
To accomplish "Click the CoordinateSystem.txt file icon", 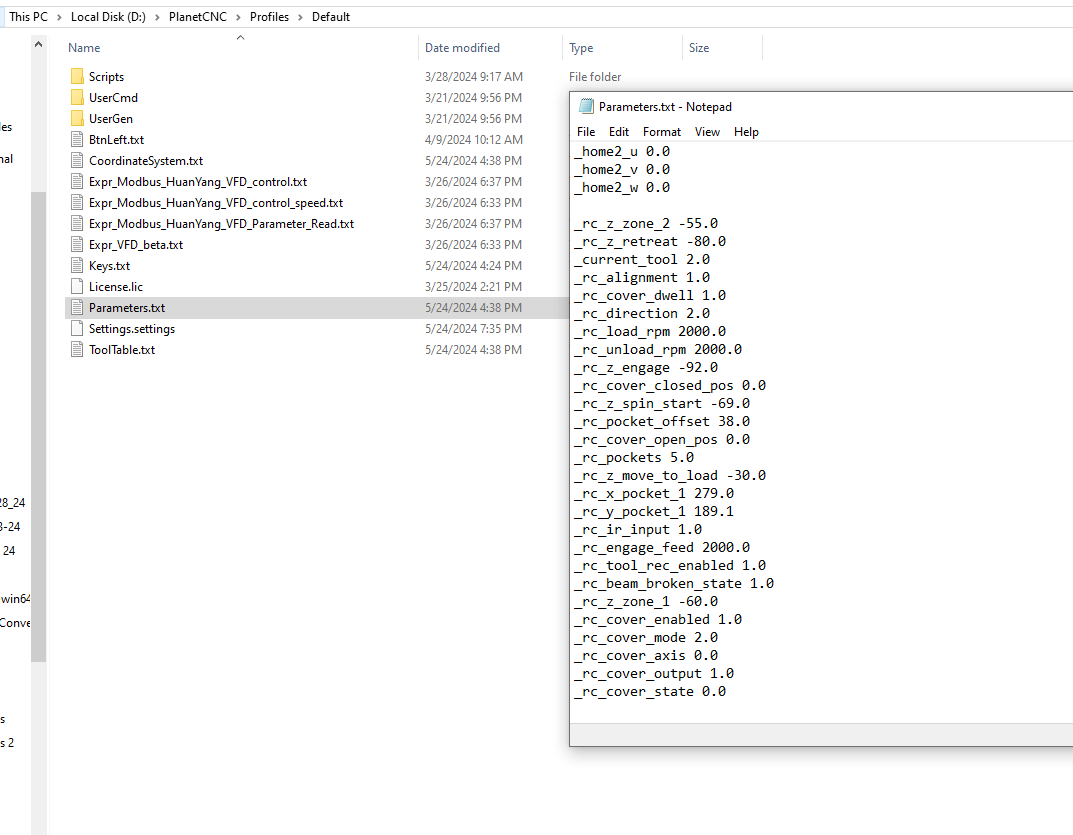I will 77,161.
